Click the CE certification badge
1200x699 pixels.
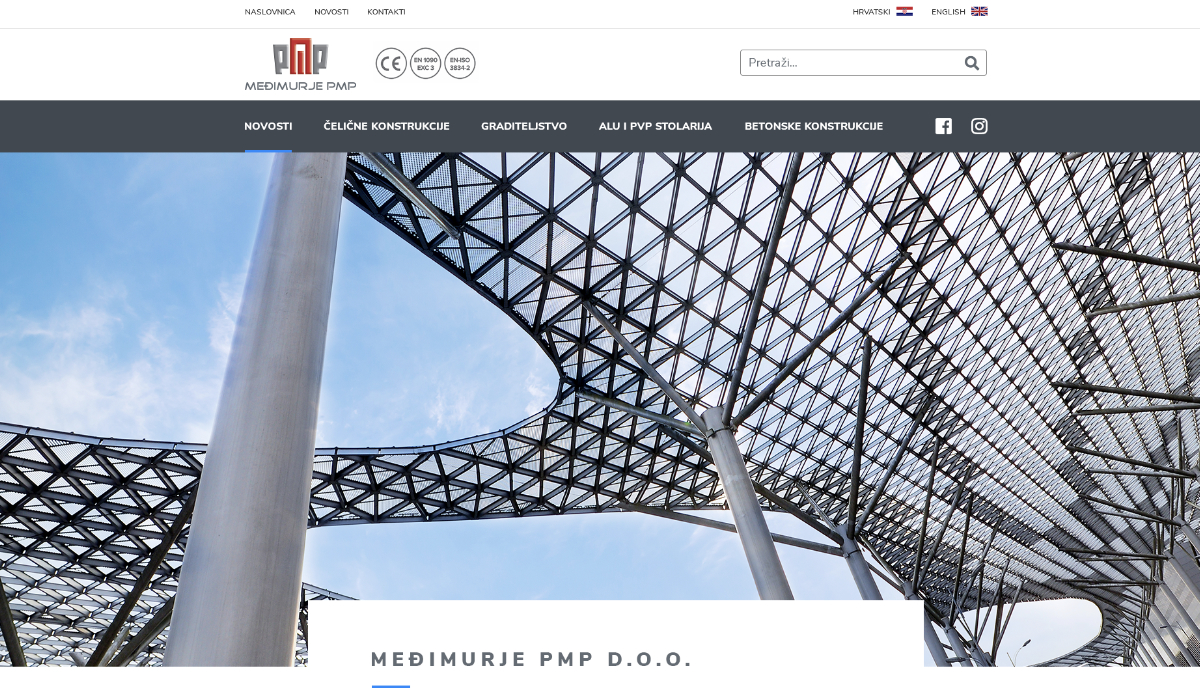pyautogui.click(x=391, y=64)
